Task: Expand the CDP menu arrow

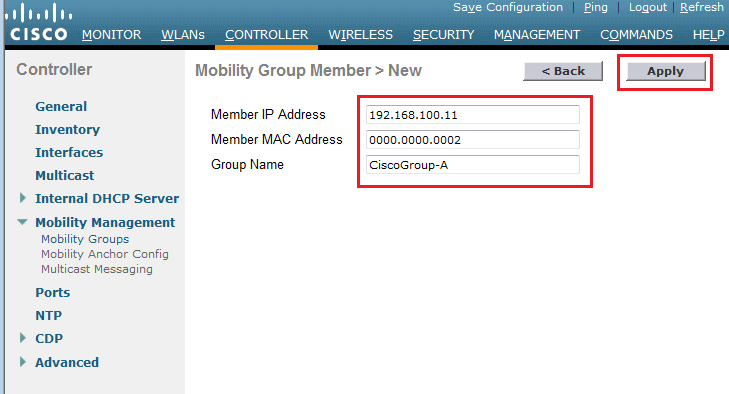Action: pyautogui.click(x=22, y=338)
